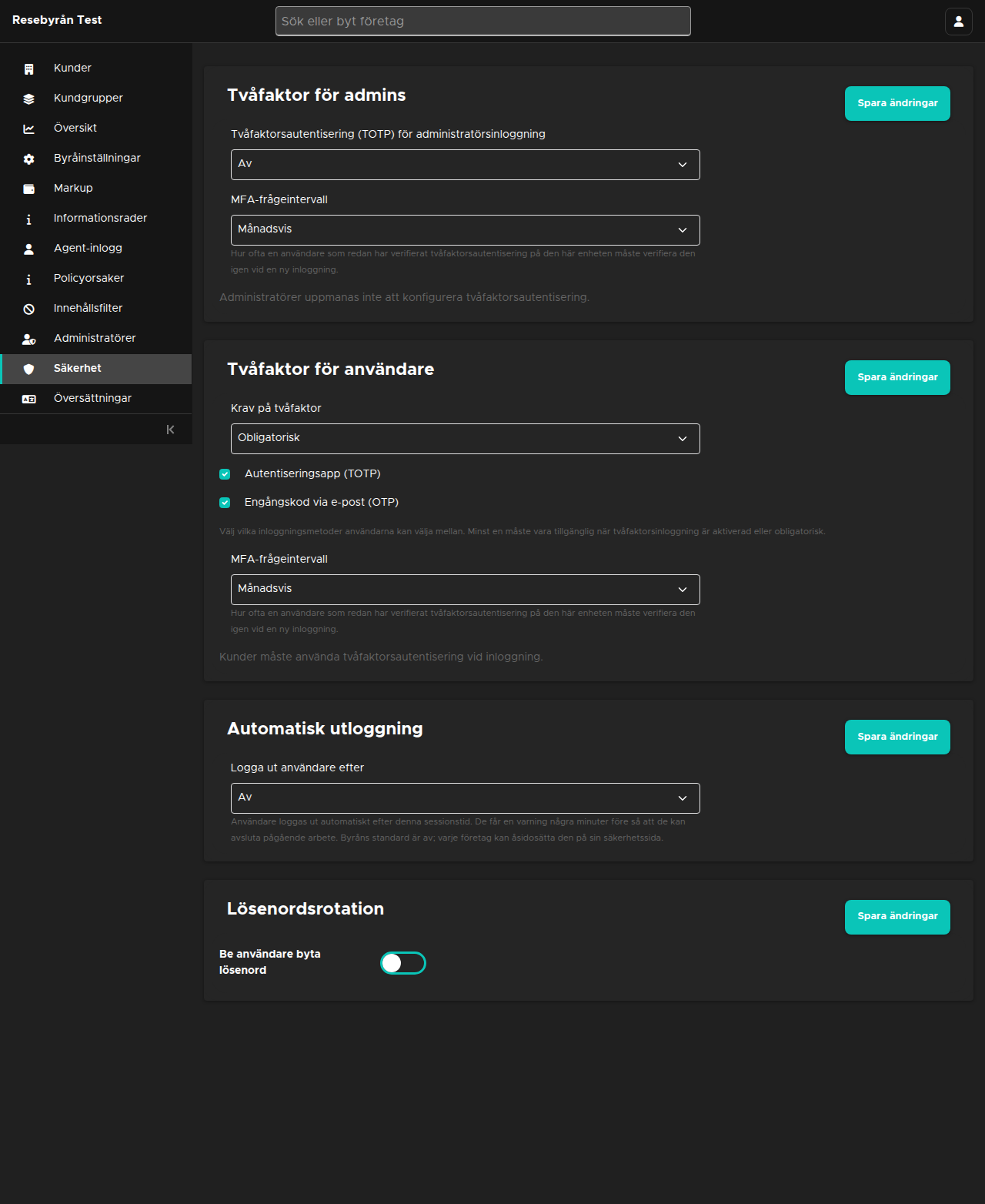Save changes in Lösenordsrotation section
This screenshot has height=1204, width=985.
tap(897, 917)
